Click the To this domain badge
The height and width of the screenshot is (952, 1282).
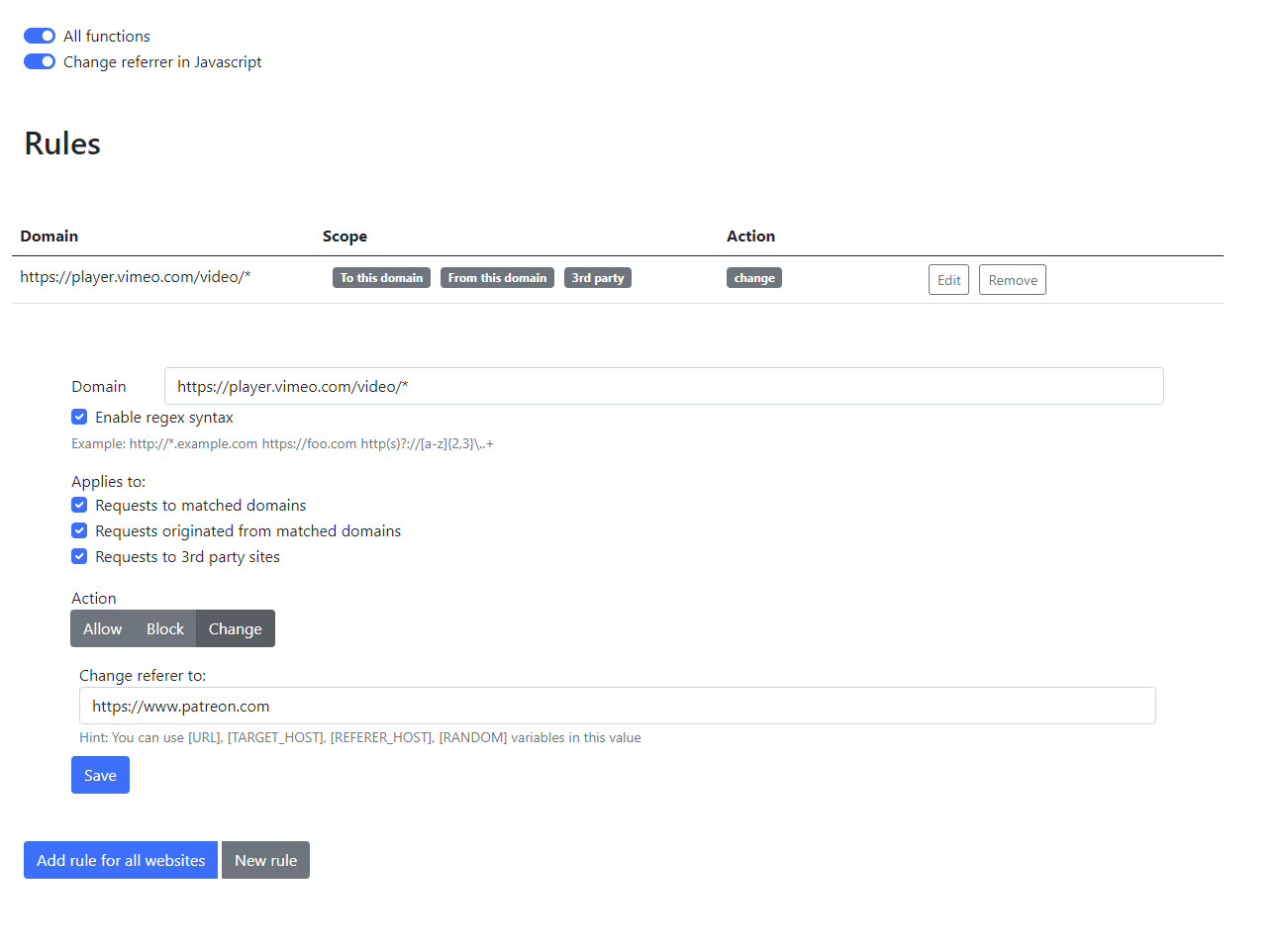tap(381, 278)
